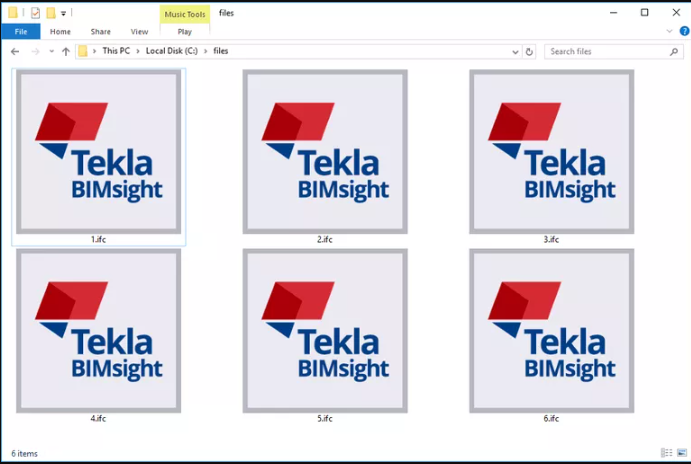691x464 pixels.
Task: Maximize the files window
Action: [x=644, y=13]
